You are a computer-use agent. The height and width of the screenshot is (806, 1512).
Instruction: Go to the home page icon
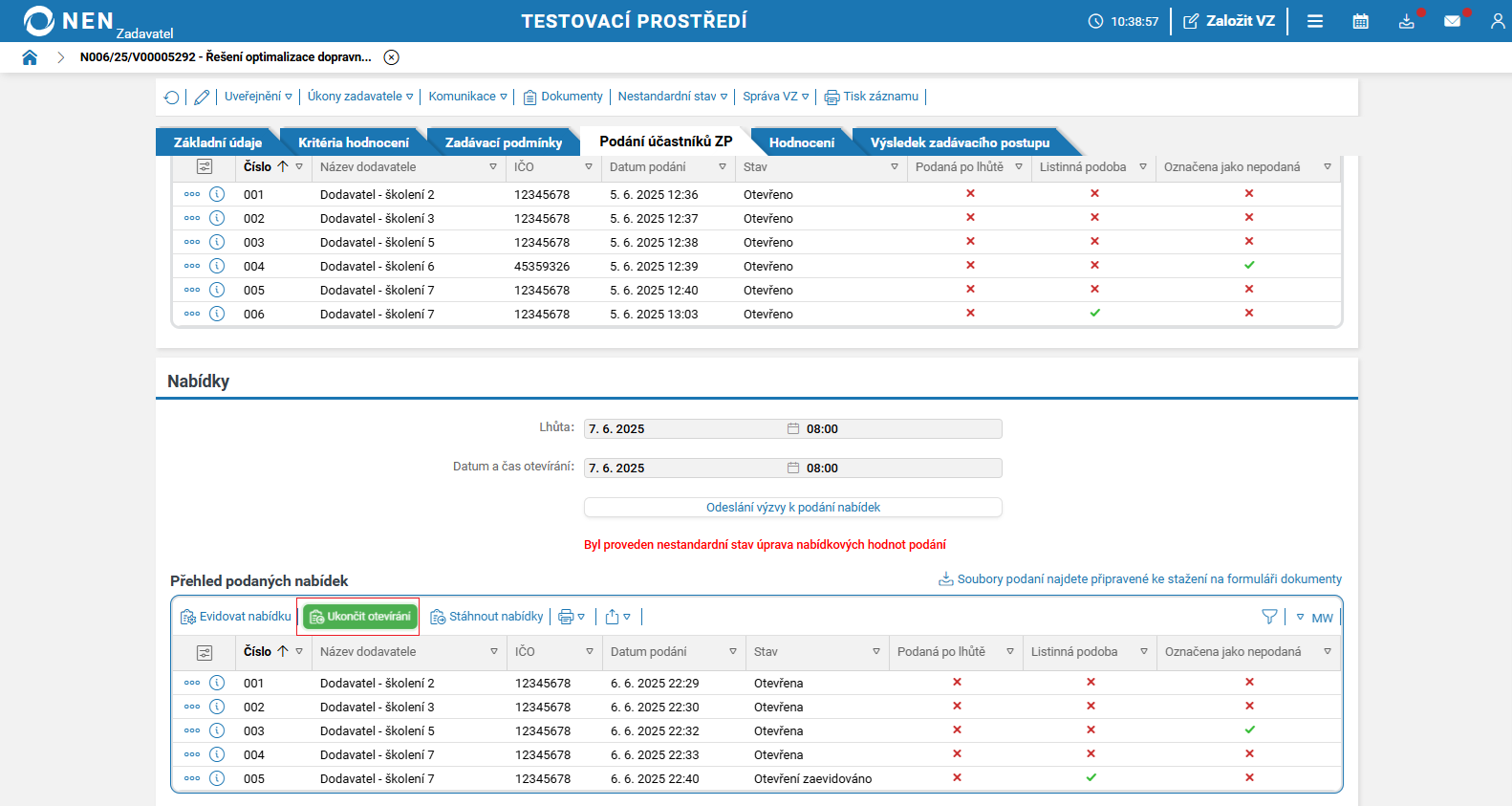[x=30, y=57]
